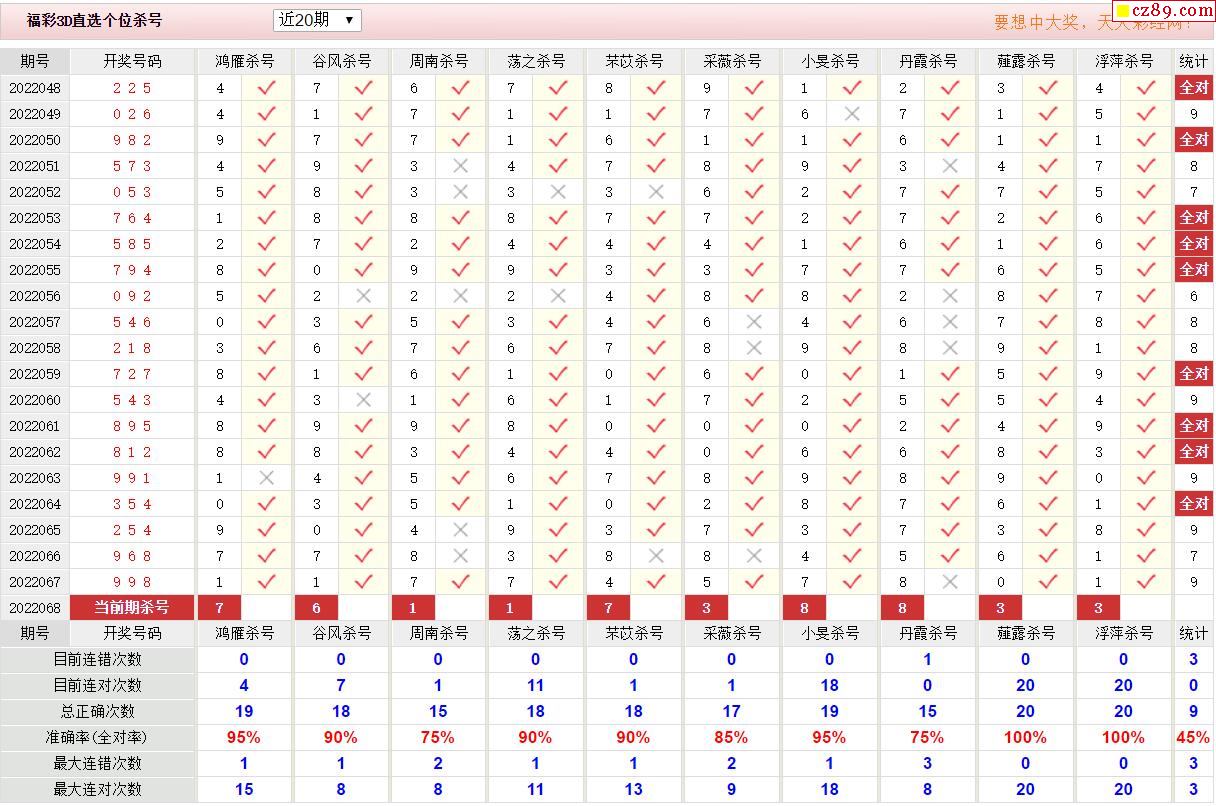
Task: Click the 75% accuracy value under 周南杀号
Action: coord(438,738)
